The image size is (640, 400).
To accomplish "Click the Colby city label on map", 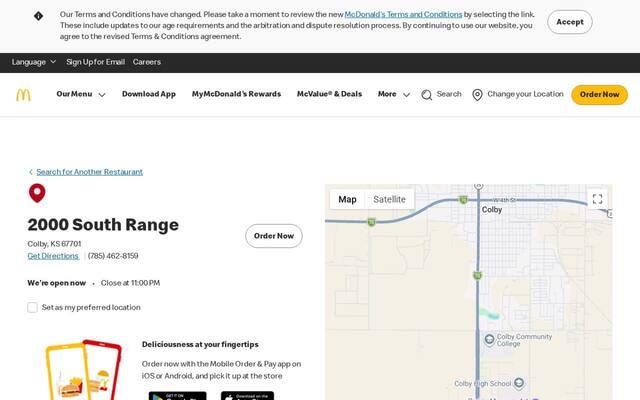I will 492,209.
